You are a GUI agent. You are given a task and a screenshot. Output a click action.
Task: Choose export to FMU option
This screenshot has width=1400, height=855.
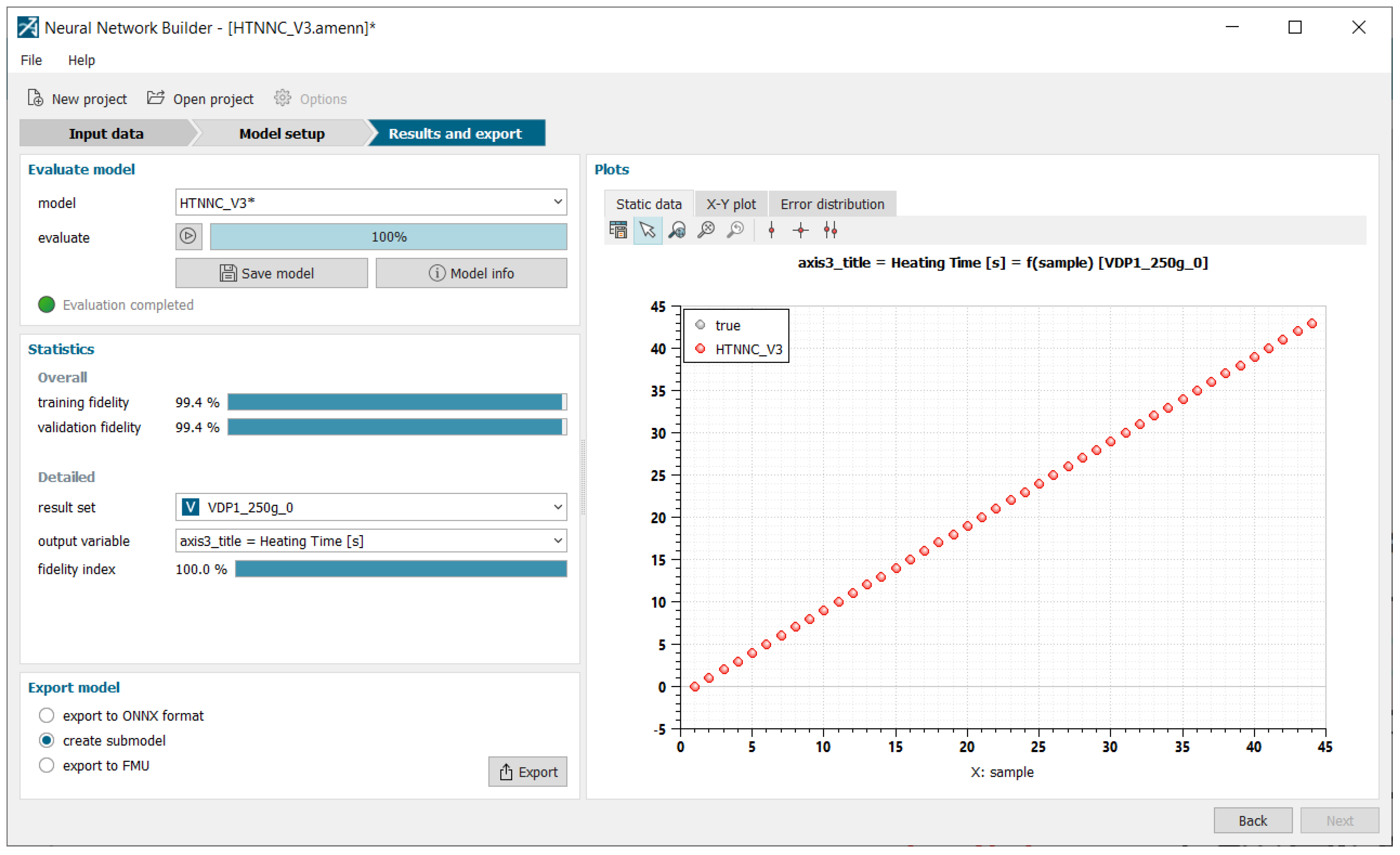click(47, 765)
